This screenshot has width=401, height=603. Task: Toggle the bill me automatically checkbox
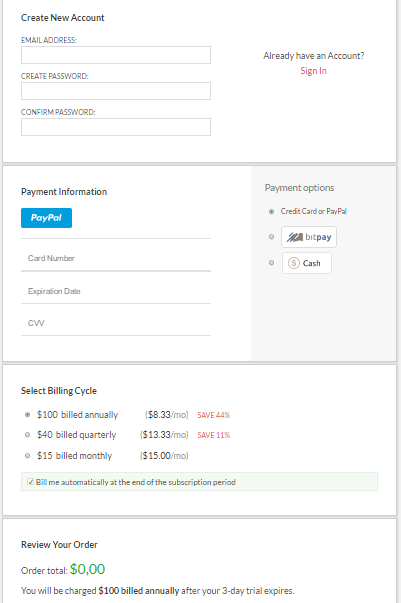pyautogui.click(x=31, y=482)
